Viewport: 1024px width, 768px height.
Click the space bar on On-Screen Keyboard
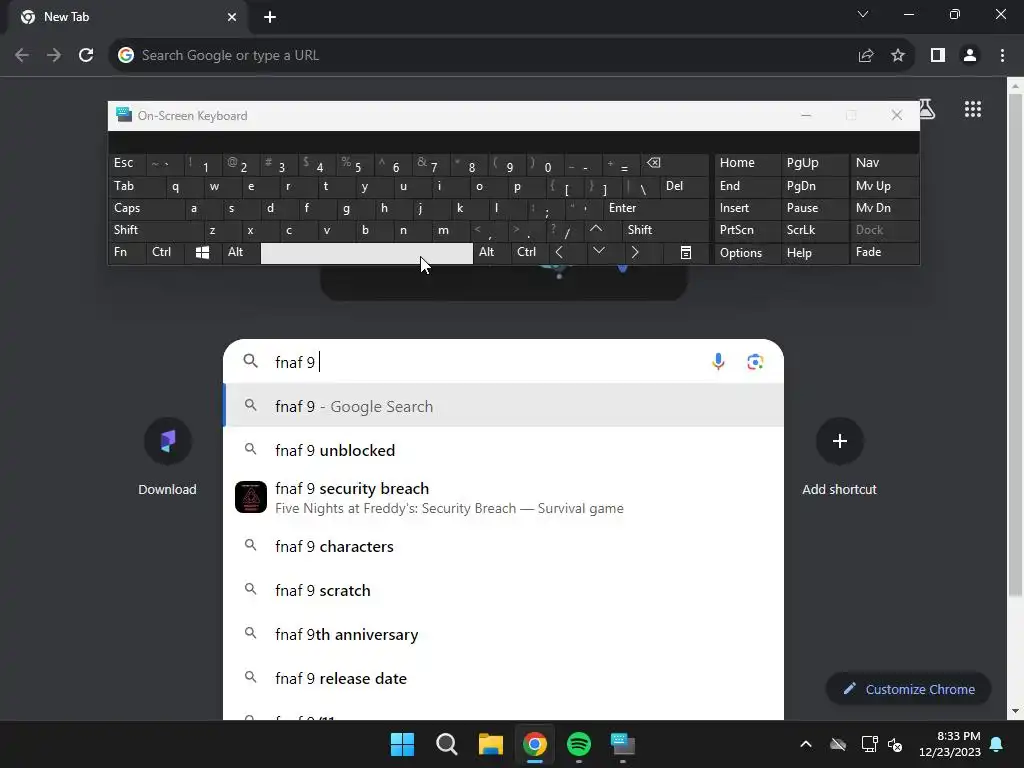point(366,253)
